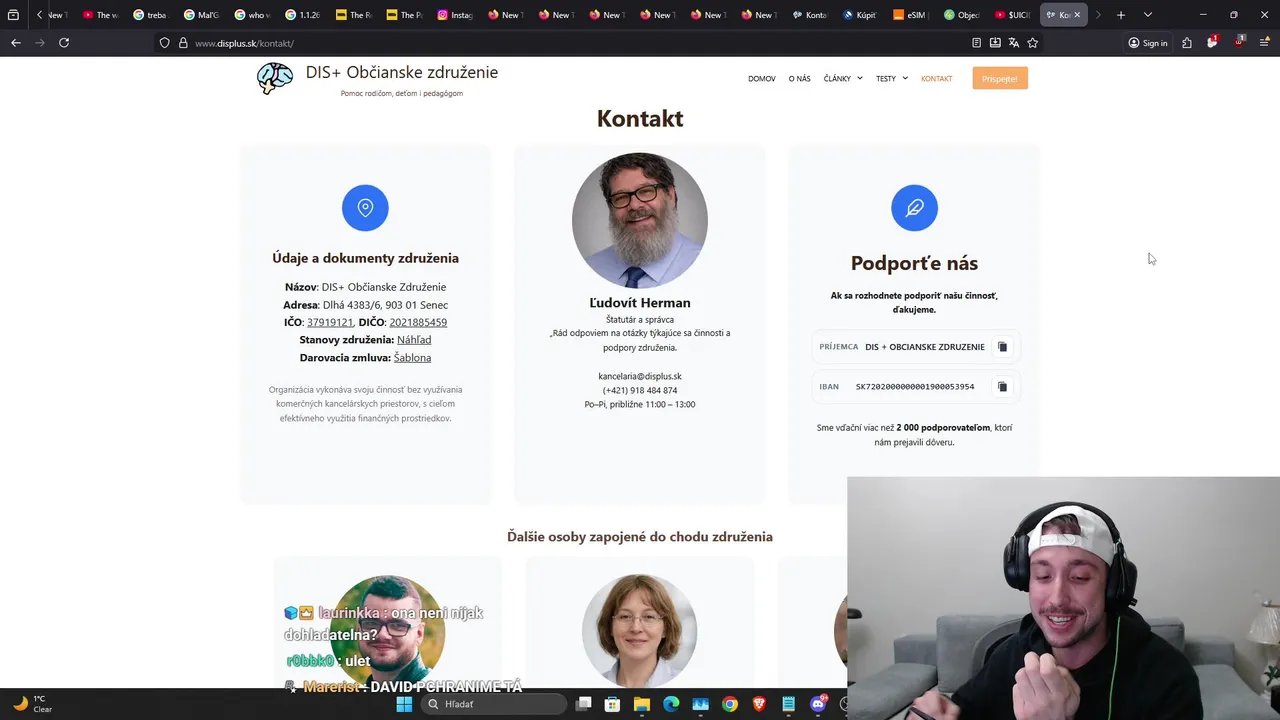Image resolution: width=1280 pixels, height=720 pixels.
Task: Click the blue feather icon above Podporte nás
Action: [x=914, y=208]
